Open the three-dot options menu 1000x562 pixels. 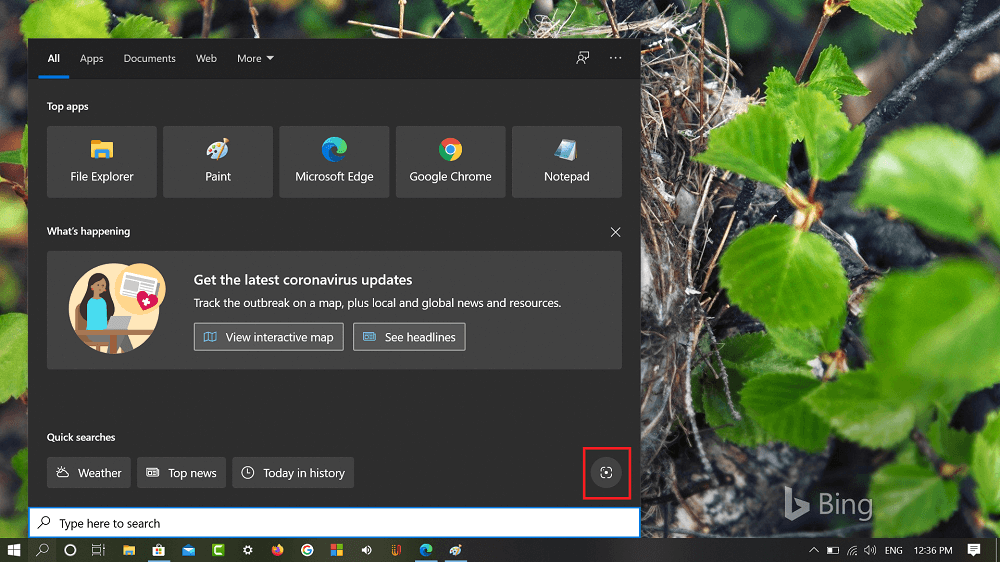click(x=615, y=58)
